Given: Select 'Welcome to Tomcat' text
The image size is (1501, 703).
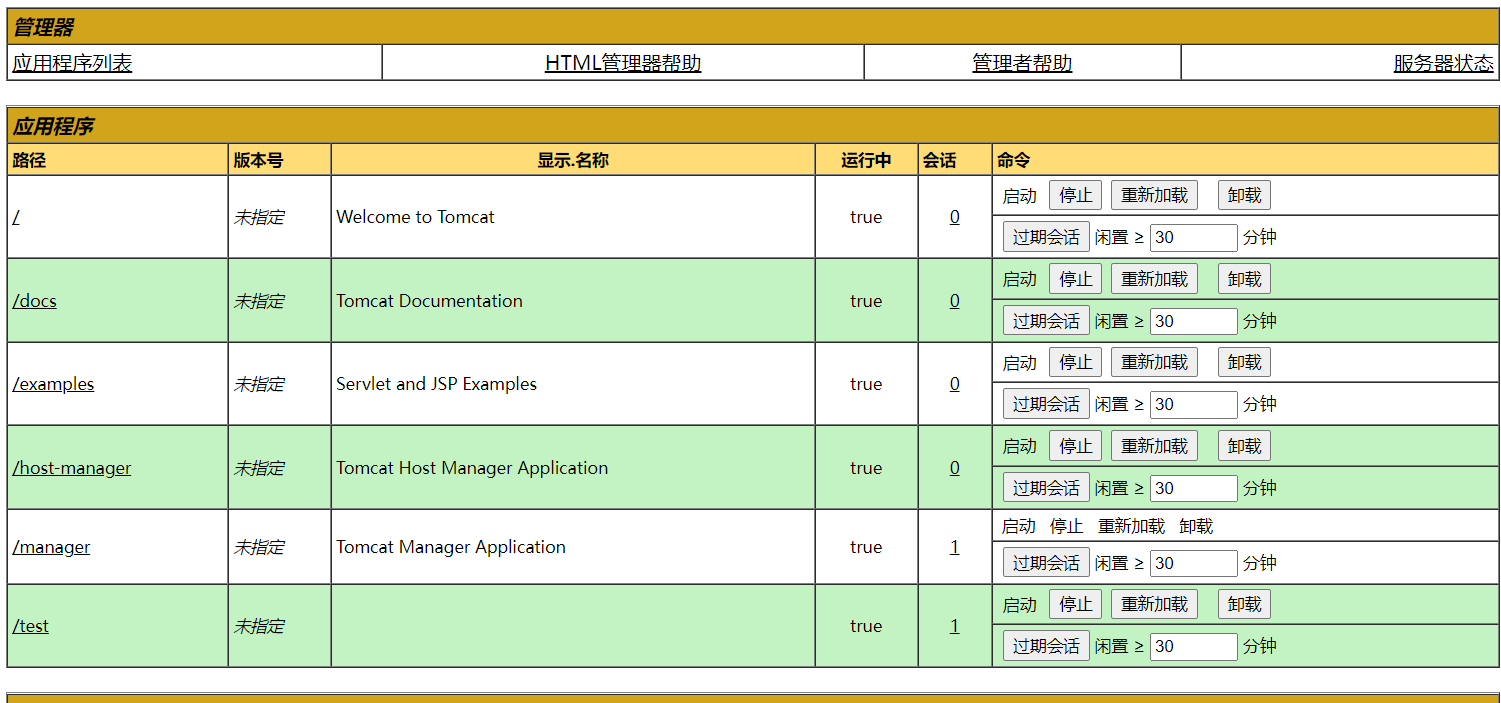Looking at the screenshot, I should [x=415, y=217].
